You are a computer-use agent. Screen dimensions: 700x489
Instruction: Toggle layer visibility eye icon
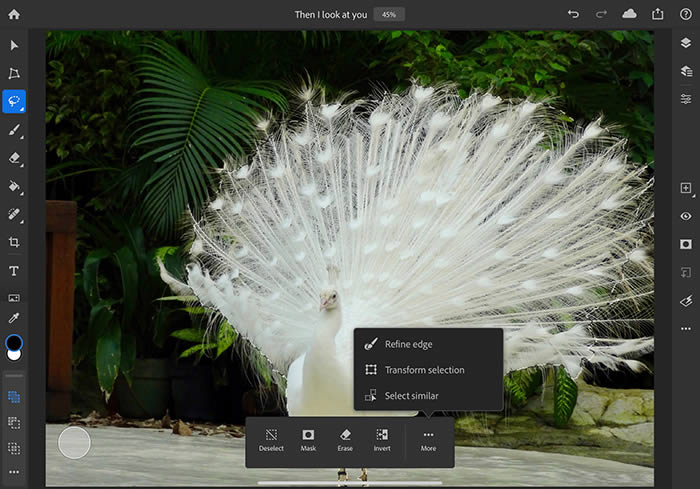pyautogui.click(x=685, y=216)
